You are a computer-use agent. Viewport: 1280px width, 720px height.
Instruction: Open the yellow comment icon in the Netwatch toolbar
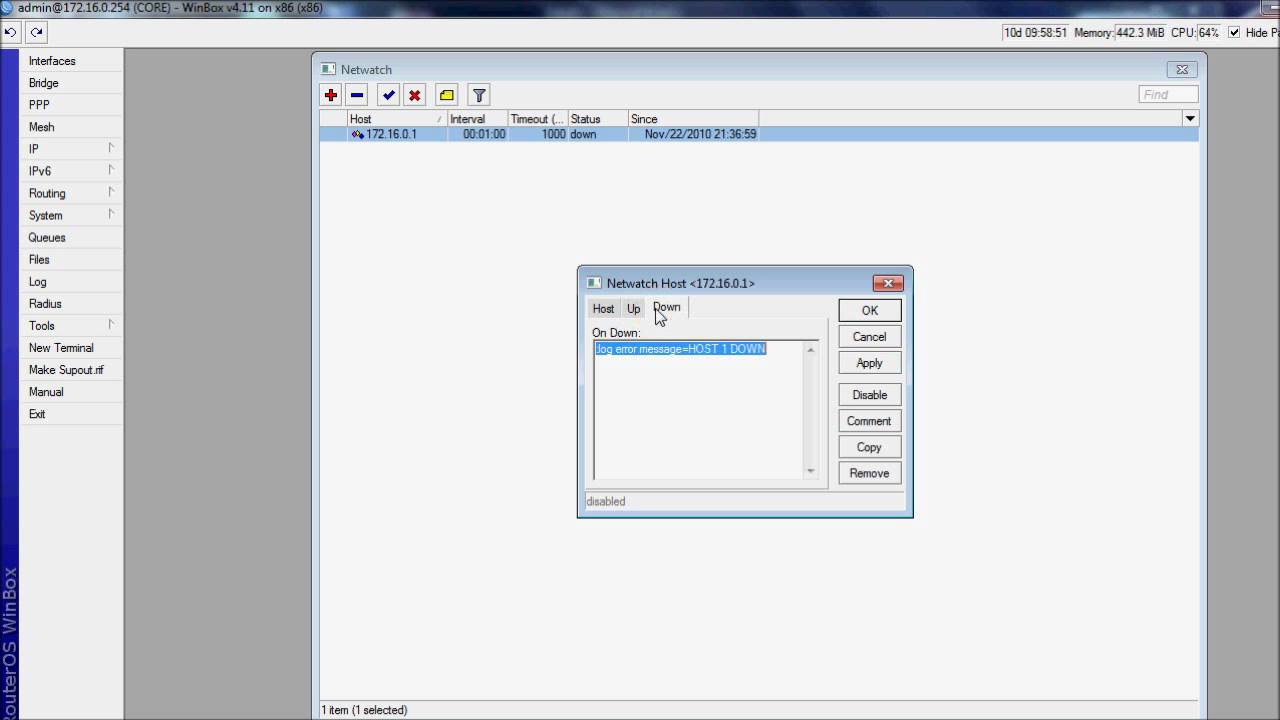tap(447, 95)
